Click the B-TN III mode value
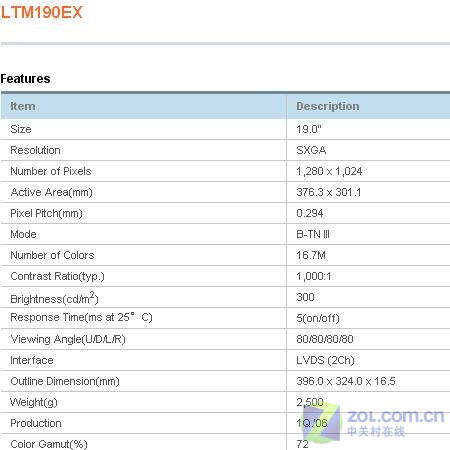This screenshot has width=450, height=450. 313,234
